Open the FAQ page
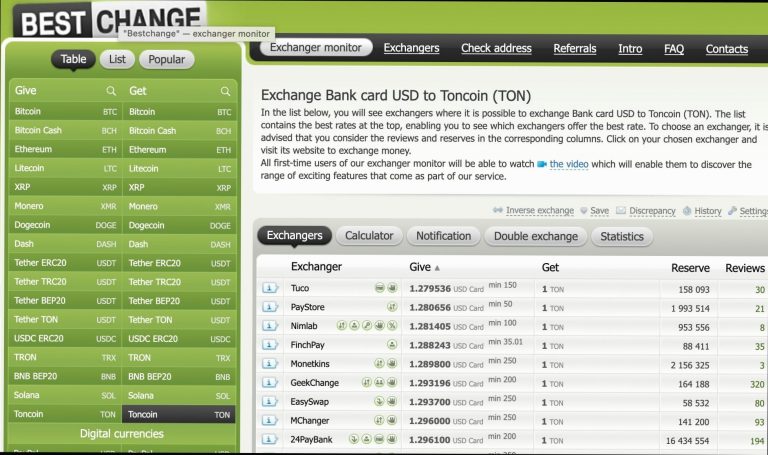Image resolution: width=768 pixels, height=455 pixels. click(674, 48)
